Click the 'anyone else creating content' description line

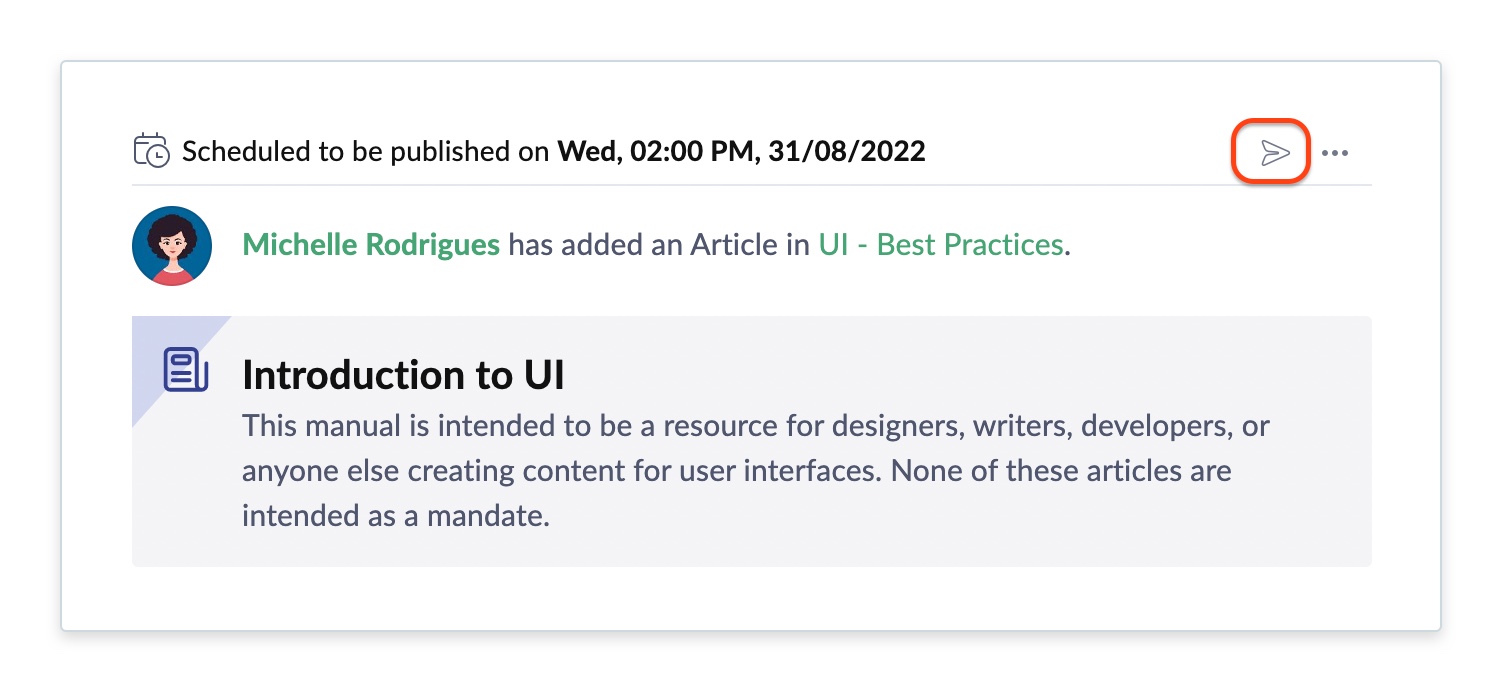pyautogui.click(x=737, y=471)
